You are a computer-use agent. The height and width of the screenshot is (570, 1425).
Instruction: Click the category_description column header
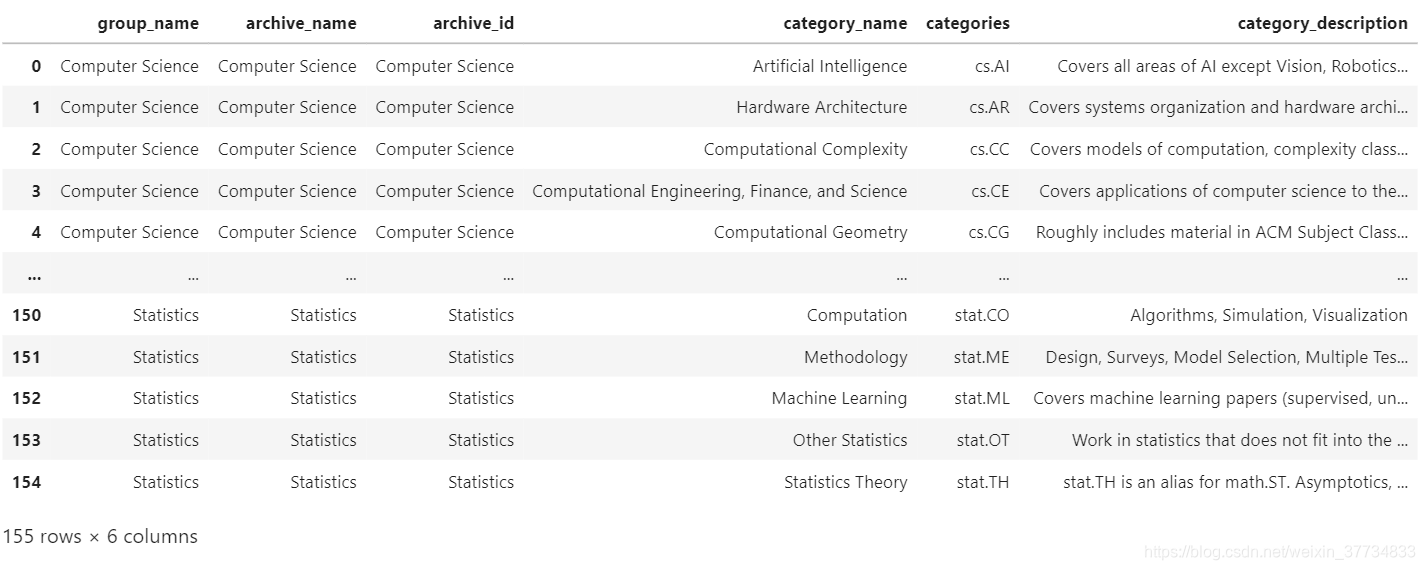click(x=1322, y=23)
